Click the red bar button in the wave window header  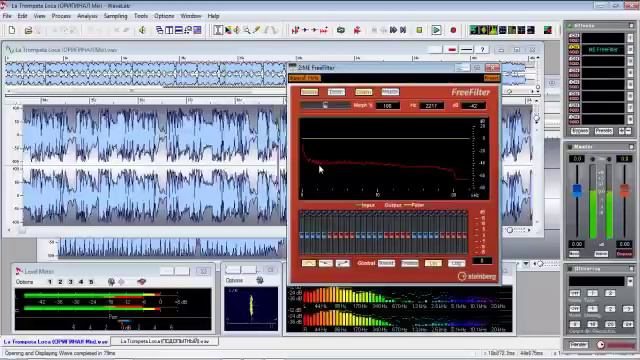(452, 49)
